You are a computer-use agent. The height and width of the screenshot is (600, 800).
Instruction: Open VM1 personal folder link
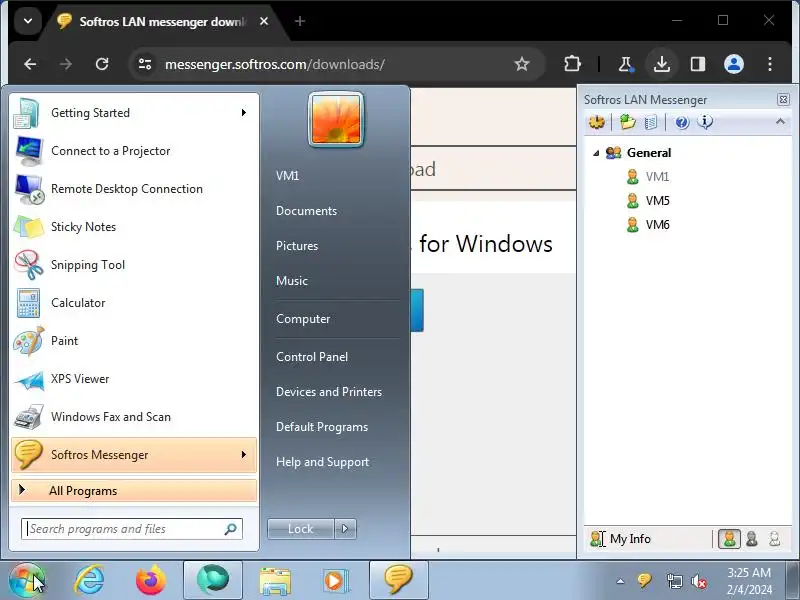click(x=287, y=176)
